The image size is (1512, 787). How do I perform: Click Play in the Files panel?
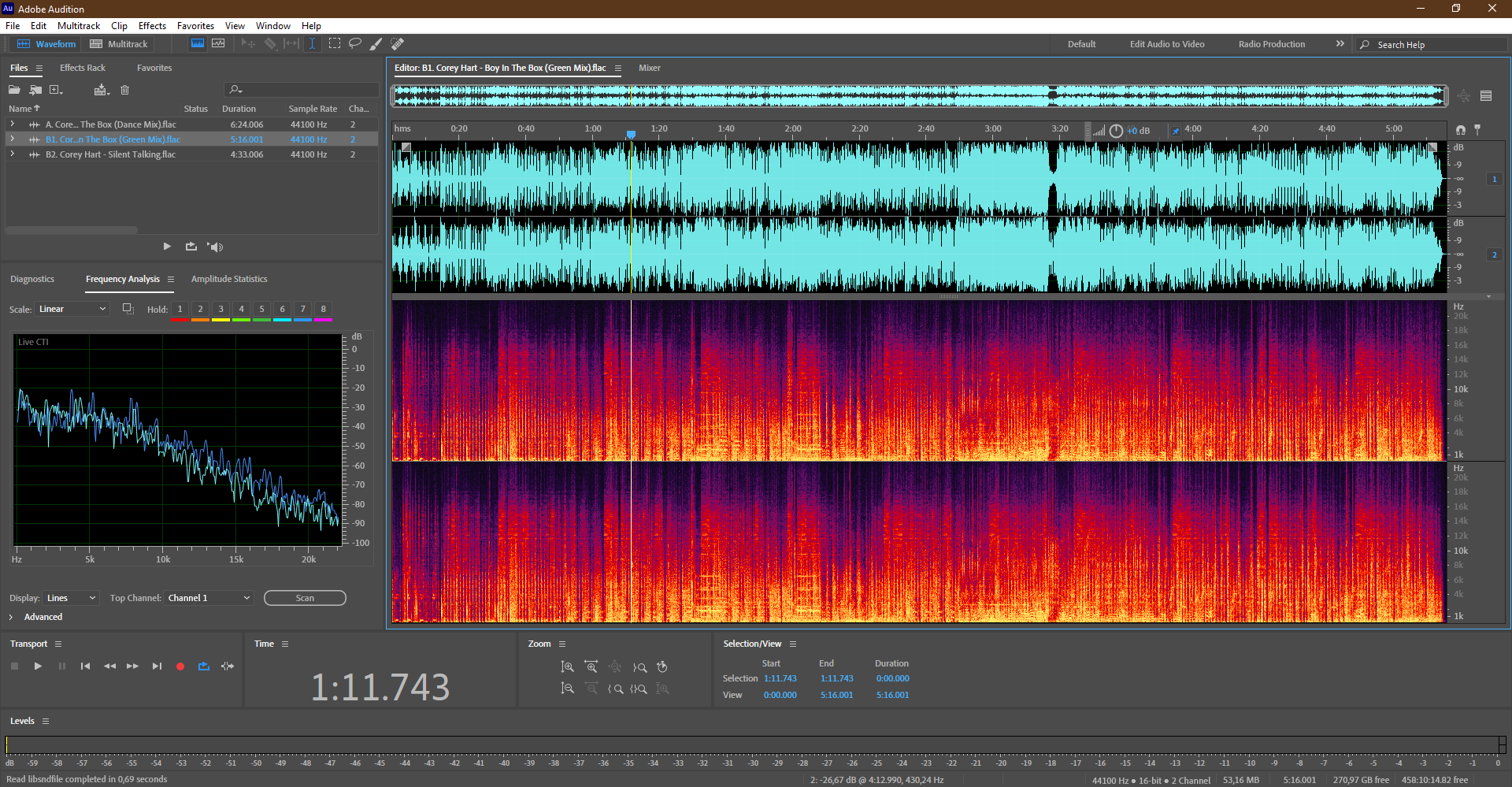pos(167,247)
